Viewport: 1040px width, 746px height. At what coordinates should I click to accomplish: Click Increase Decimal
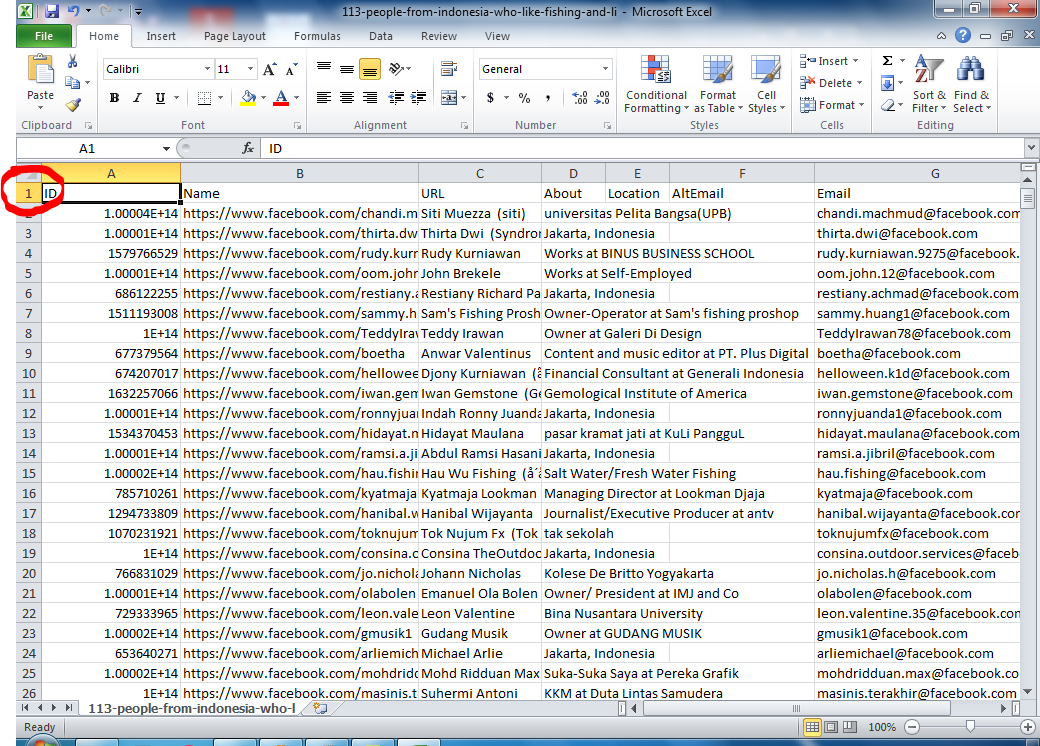tap(579, 97)
